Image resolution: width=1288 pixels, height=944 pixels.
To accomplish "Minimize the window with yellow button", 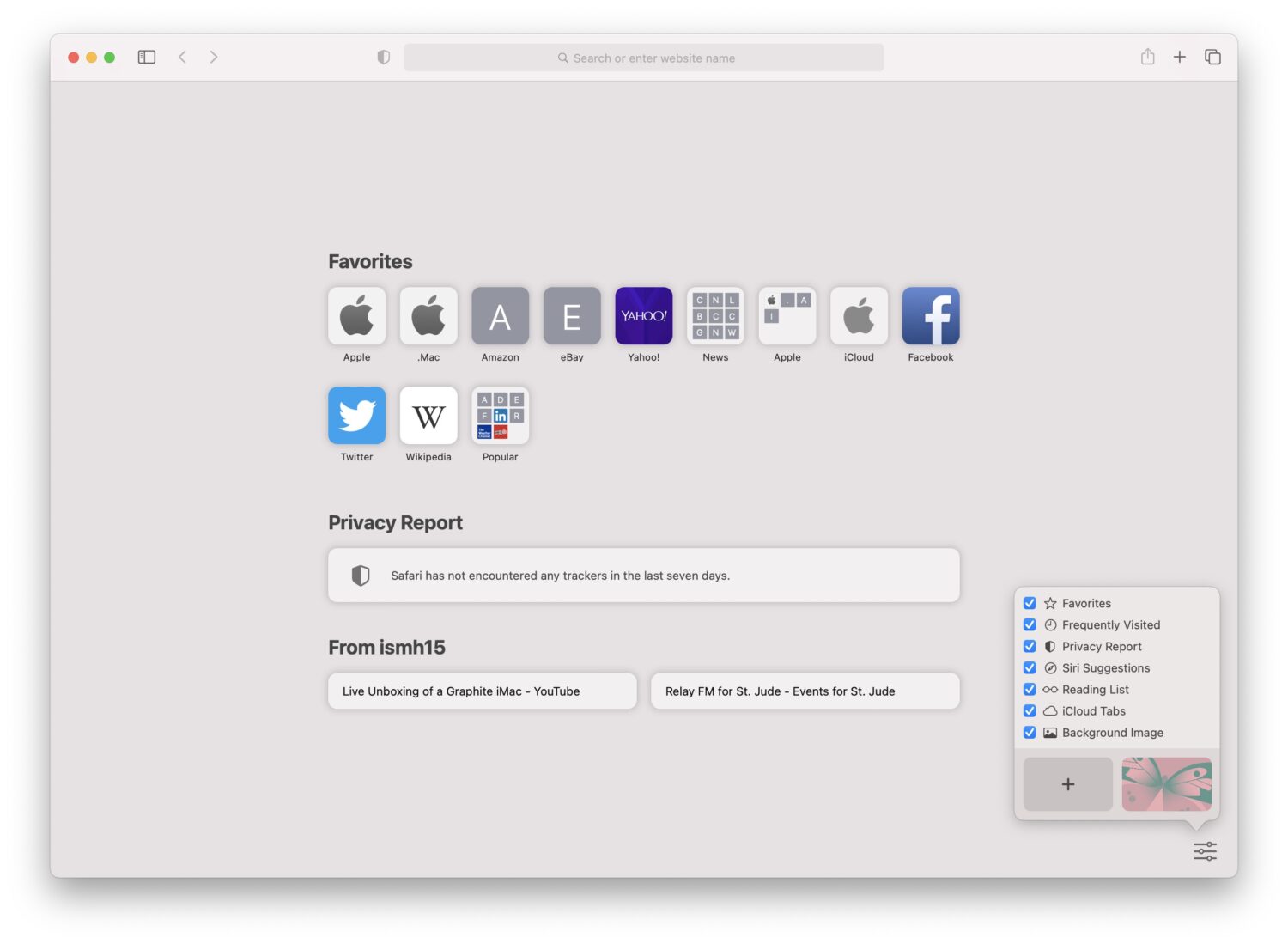I will tap(92, 57).
